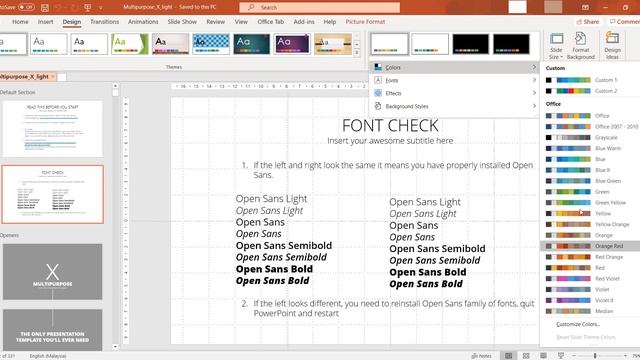Select the blue checkered theme thumbnail
This screenshot has height=360, width=640.
[x=211, y=44]
